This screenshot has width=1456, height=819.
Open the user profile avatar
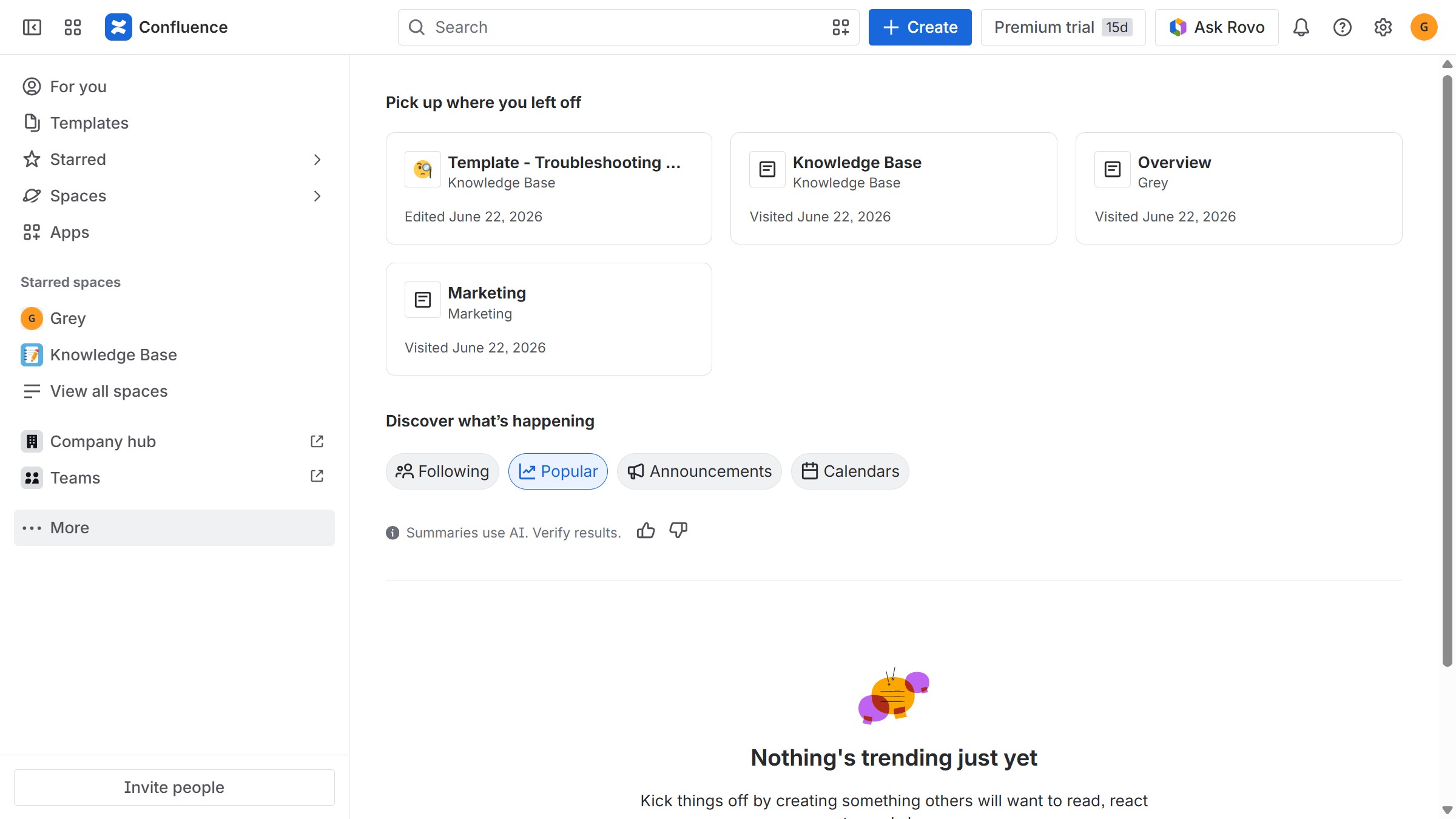(x=1424, y=27)
